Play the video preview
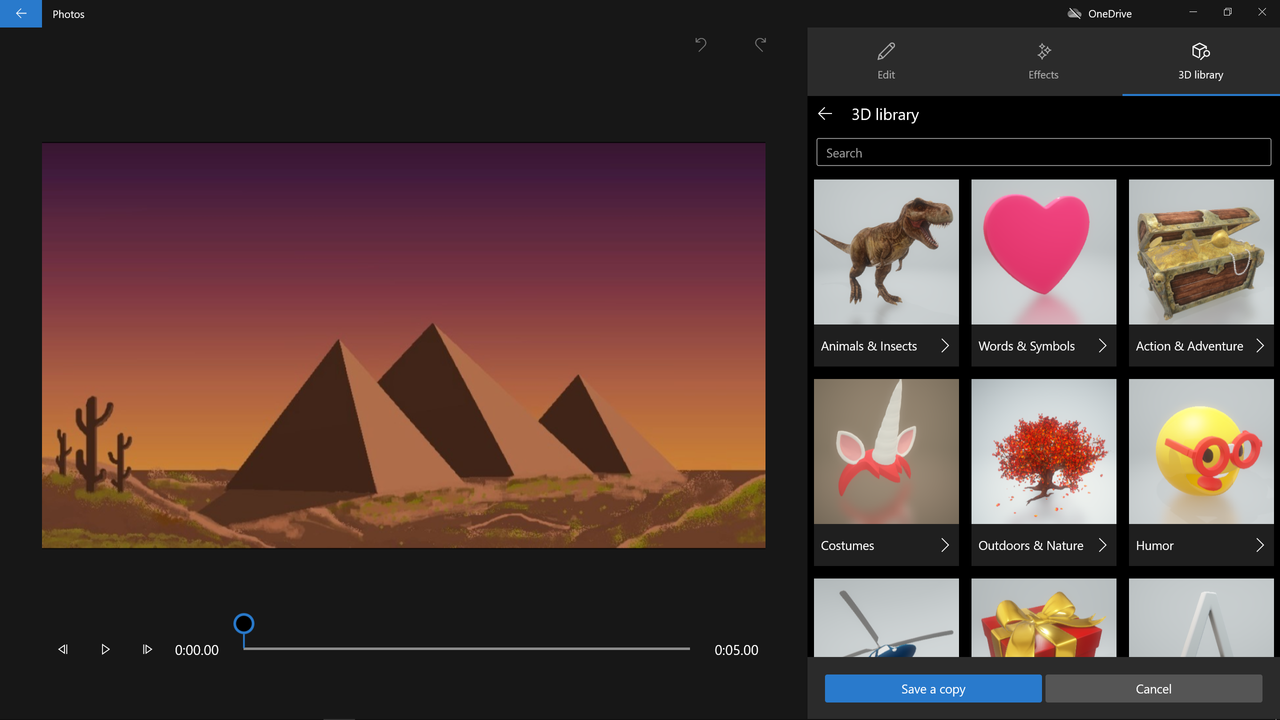 (x=105, y=650)
